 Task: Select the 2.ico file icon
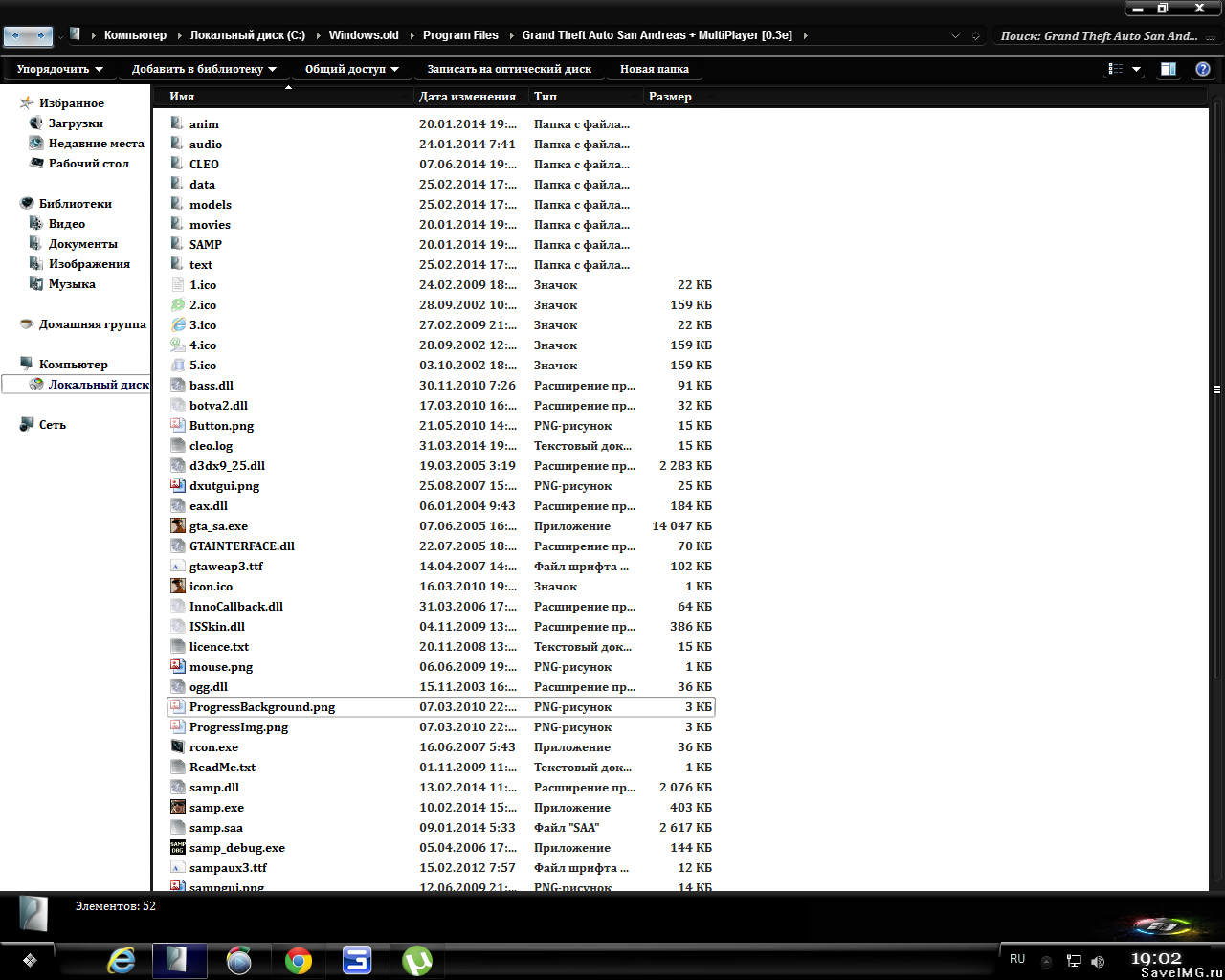pos(178,304)
